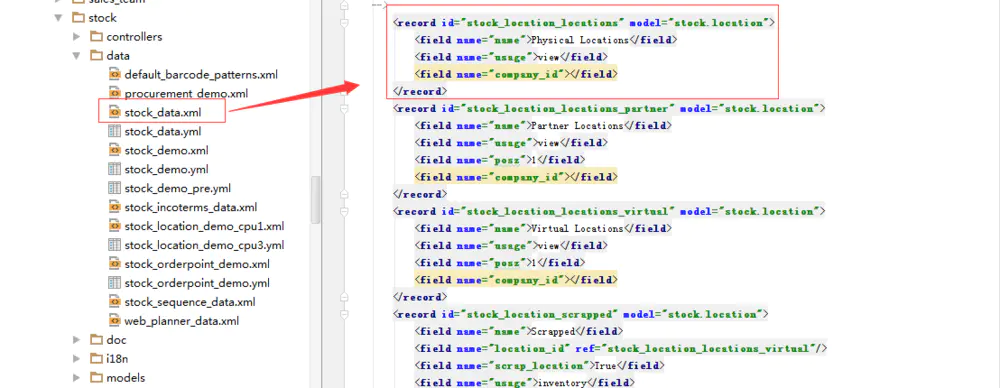The height and width of the screenshot is (388, 1000).
Task: Click the usage 'inventory' field line
Action: pyautogui.click(x=524, y=382)
